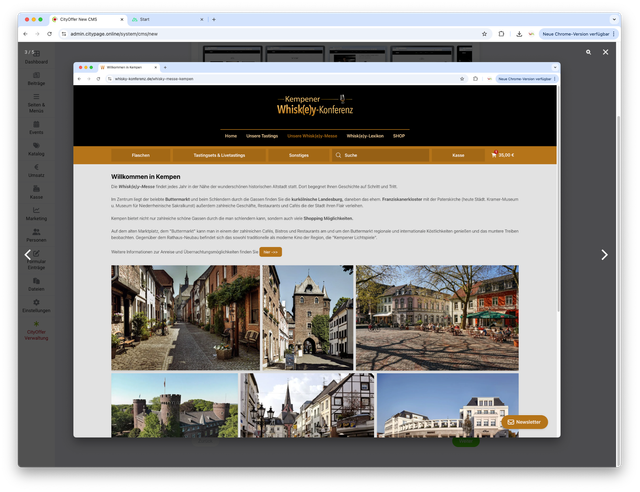Open Dashboard in the CMS sidebar

pyautogui.click(x=36, y=58)
